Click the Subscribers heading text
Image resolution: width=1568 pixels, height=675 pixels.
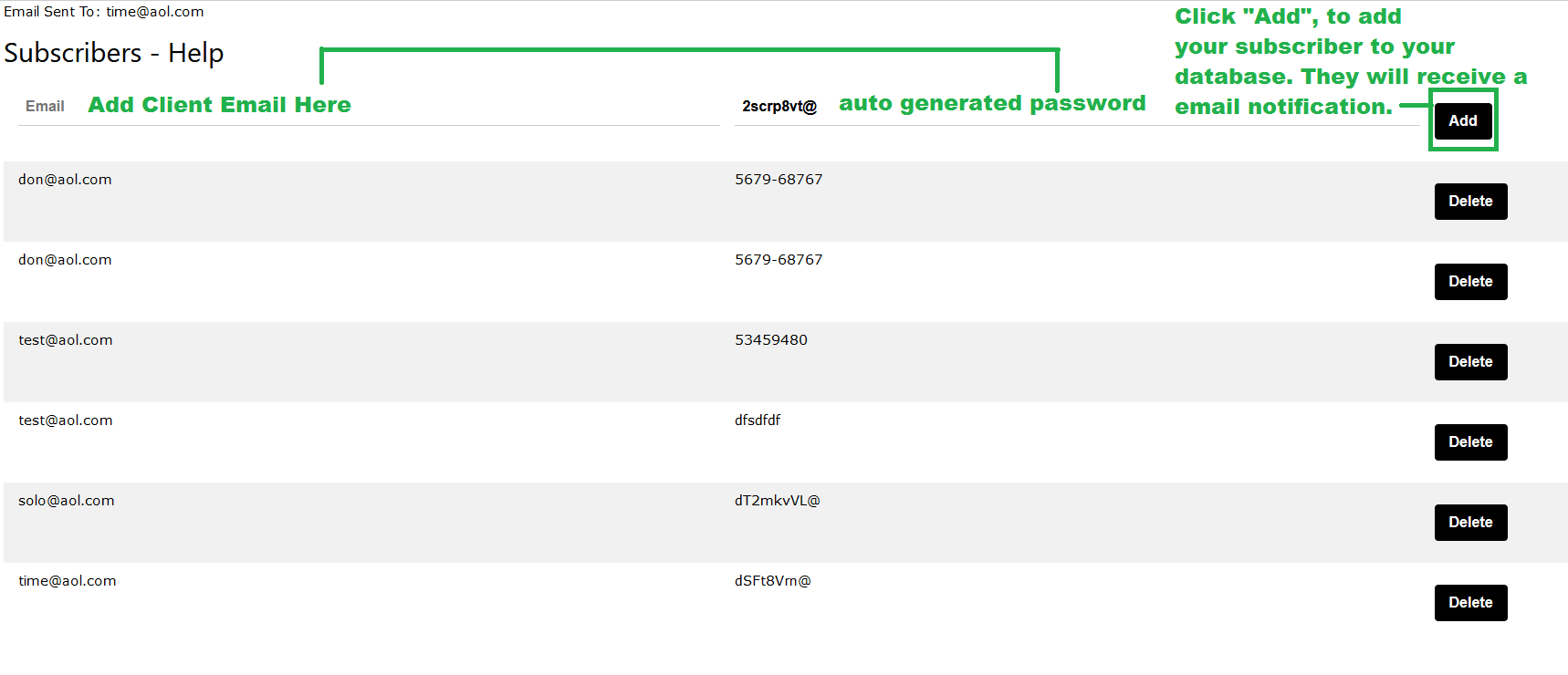[73, 53]
